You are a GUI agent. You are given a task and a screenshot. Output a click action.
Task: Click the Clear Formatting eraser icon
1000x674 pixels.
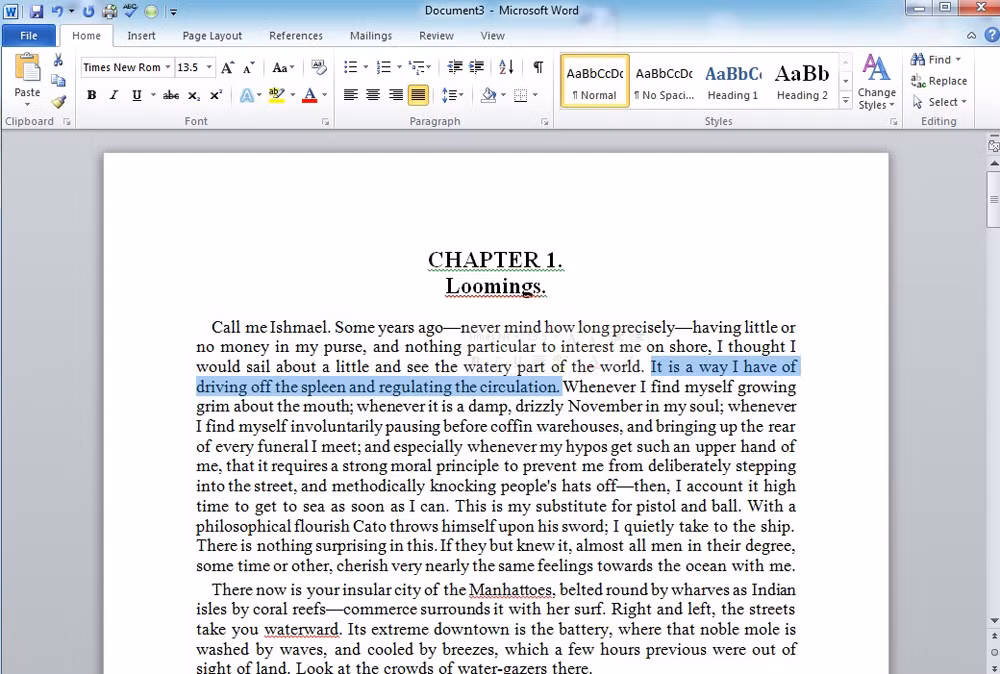click(x=318, y=67)
